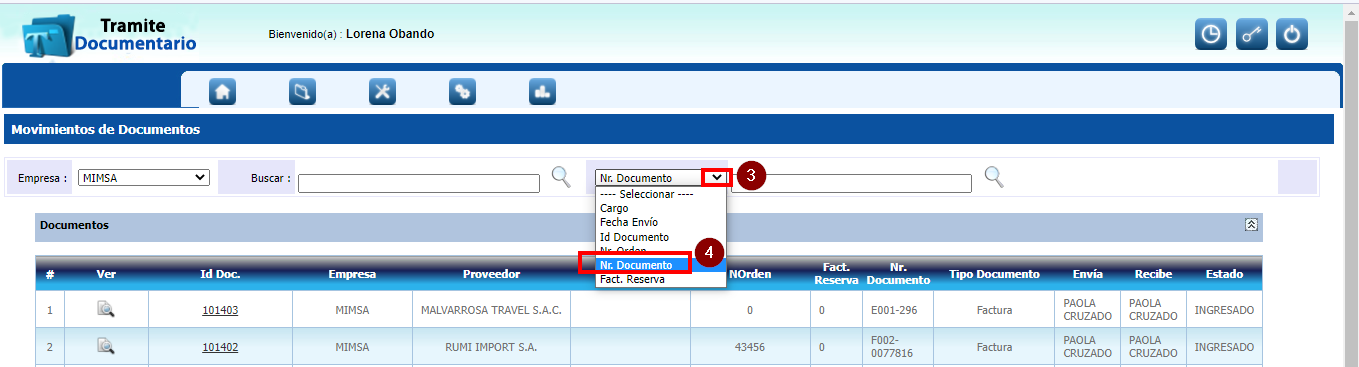
Task: Click the key change-password icon
Action: point(1251,34)
